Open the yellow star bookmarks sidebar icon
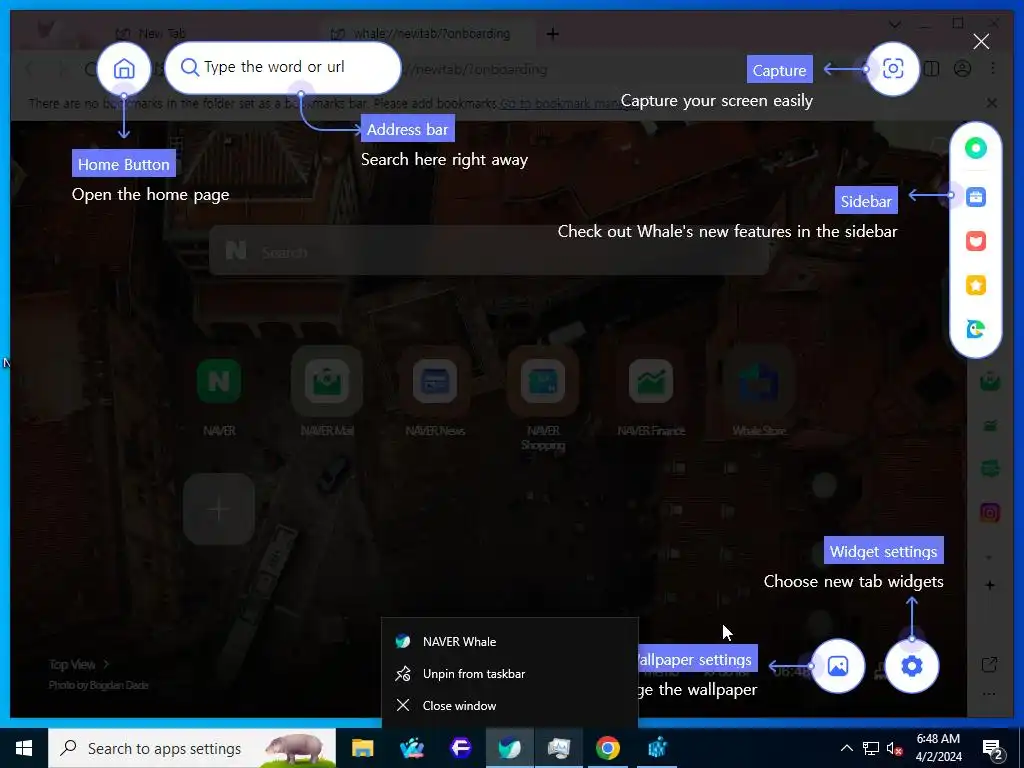 [976, 285]
